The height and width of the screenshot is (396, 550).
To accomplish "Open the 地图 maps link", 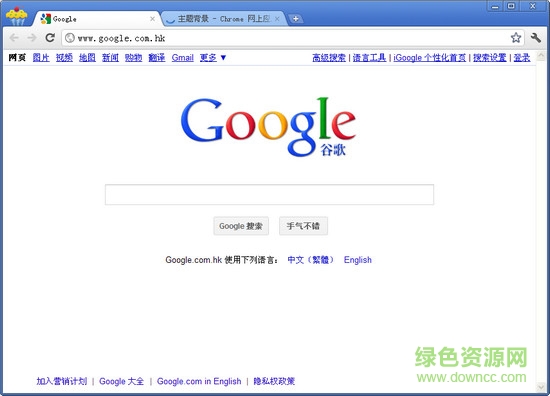I will coord(87,58).
